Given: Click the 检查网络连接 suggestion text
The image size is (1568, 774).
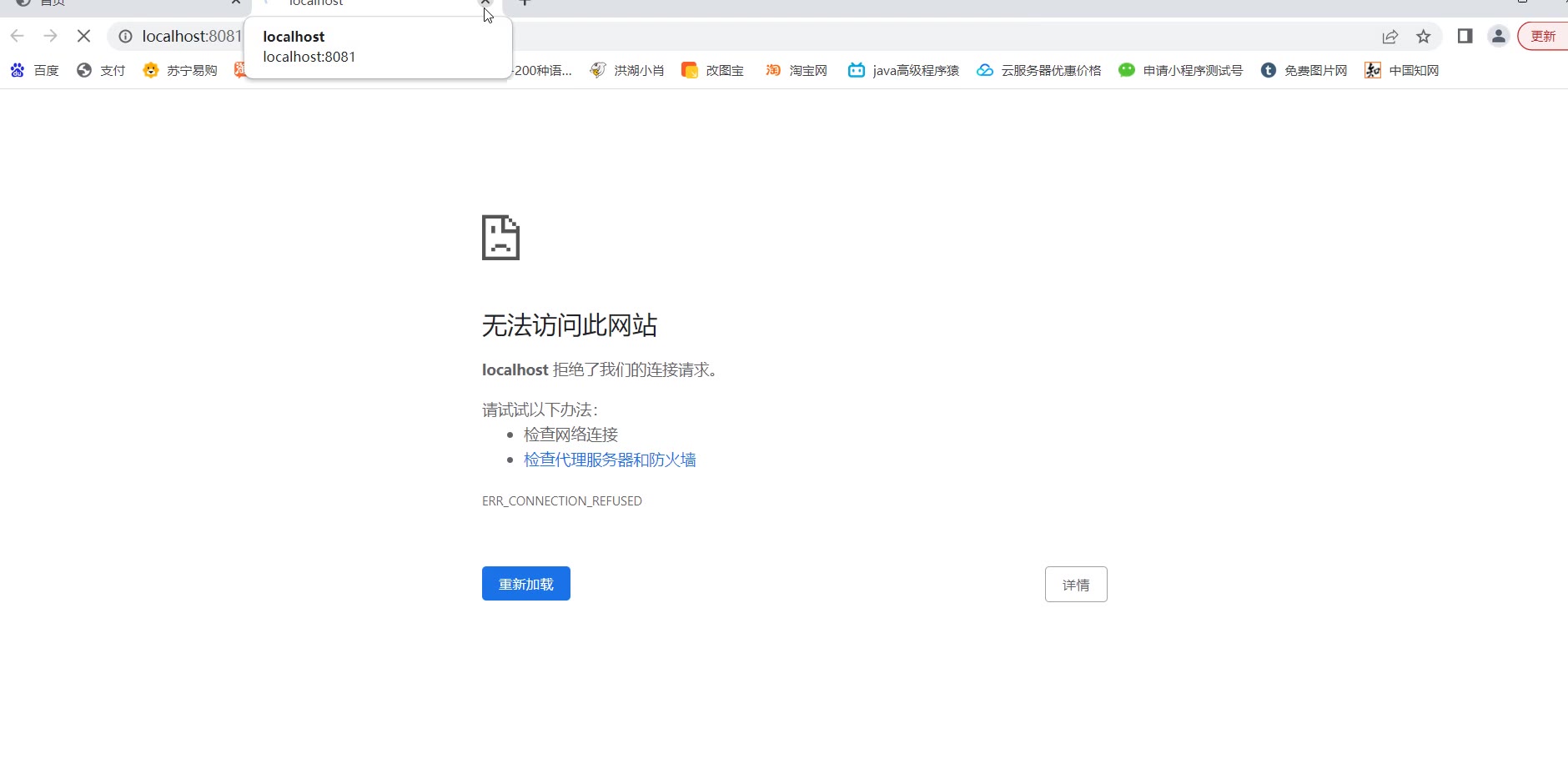Looking at the screenshot, I should (570, 435).
